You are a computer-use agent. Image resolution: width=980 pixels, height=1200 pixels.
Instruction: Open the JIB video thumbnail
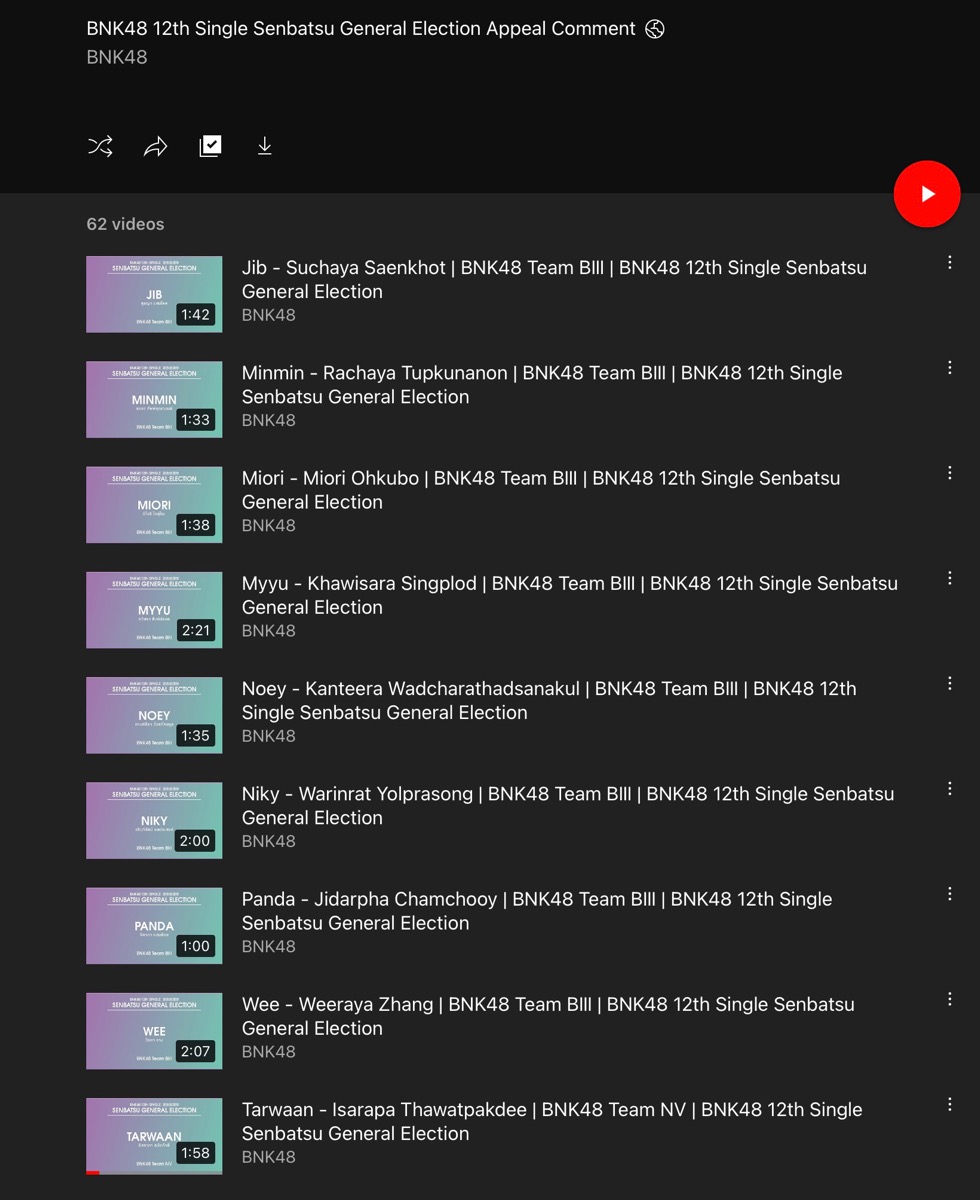click(x=154, y=294)
